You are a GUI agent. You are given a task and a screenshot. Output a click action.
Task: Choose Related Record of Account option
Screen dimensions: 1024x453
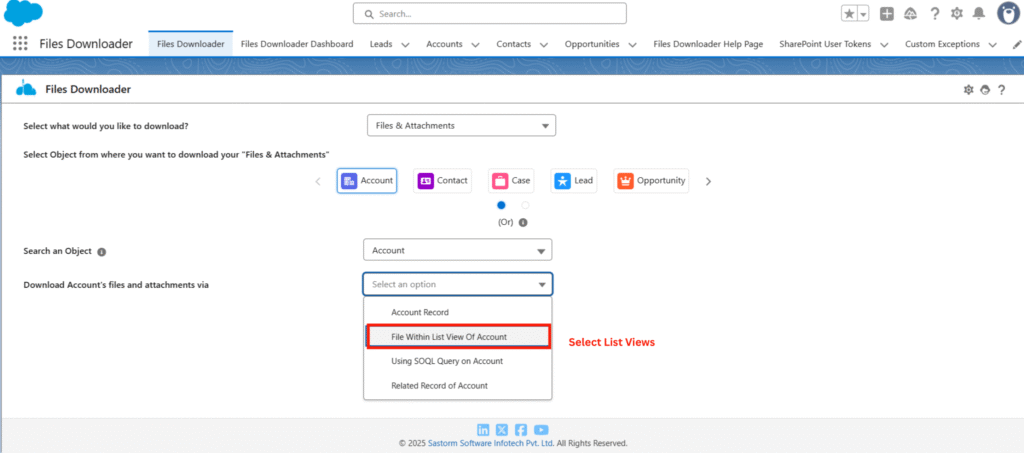458,386
